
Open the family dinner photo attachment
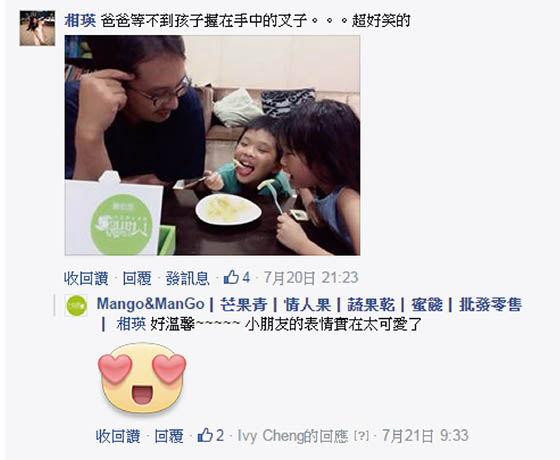coord(212,145)
